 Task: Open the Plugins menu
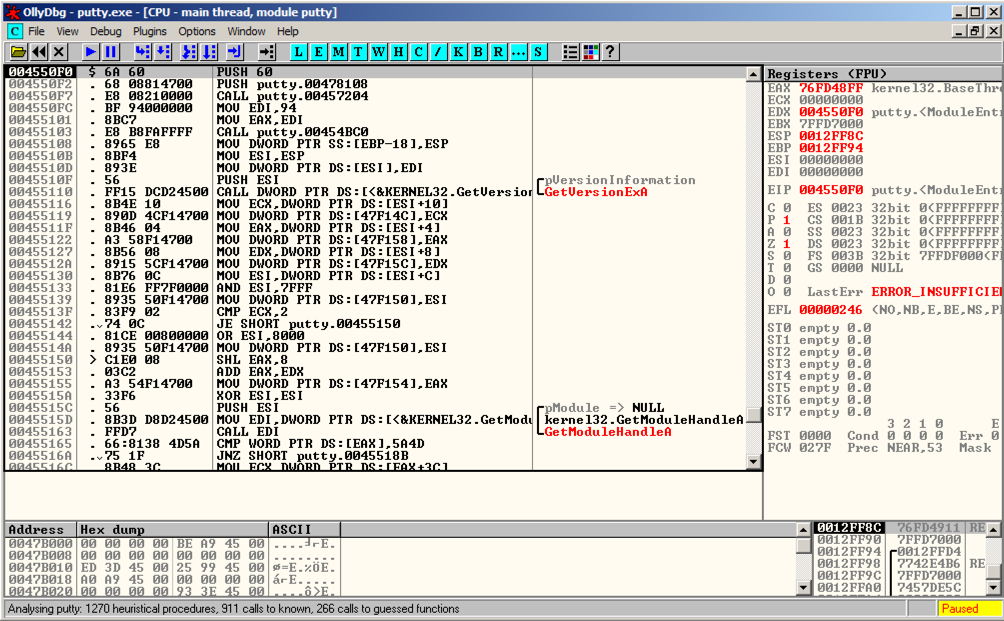tap(150, 31)
